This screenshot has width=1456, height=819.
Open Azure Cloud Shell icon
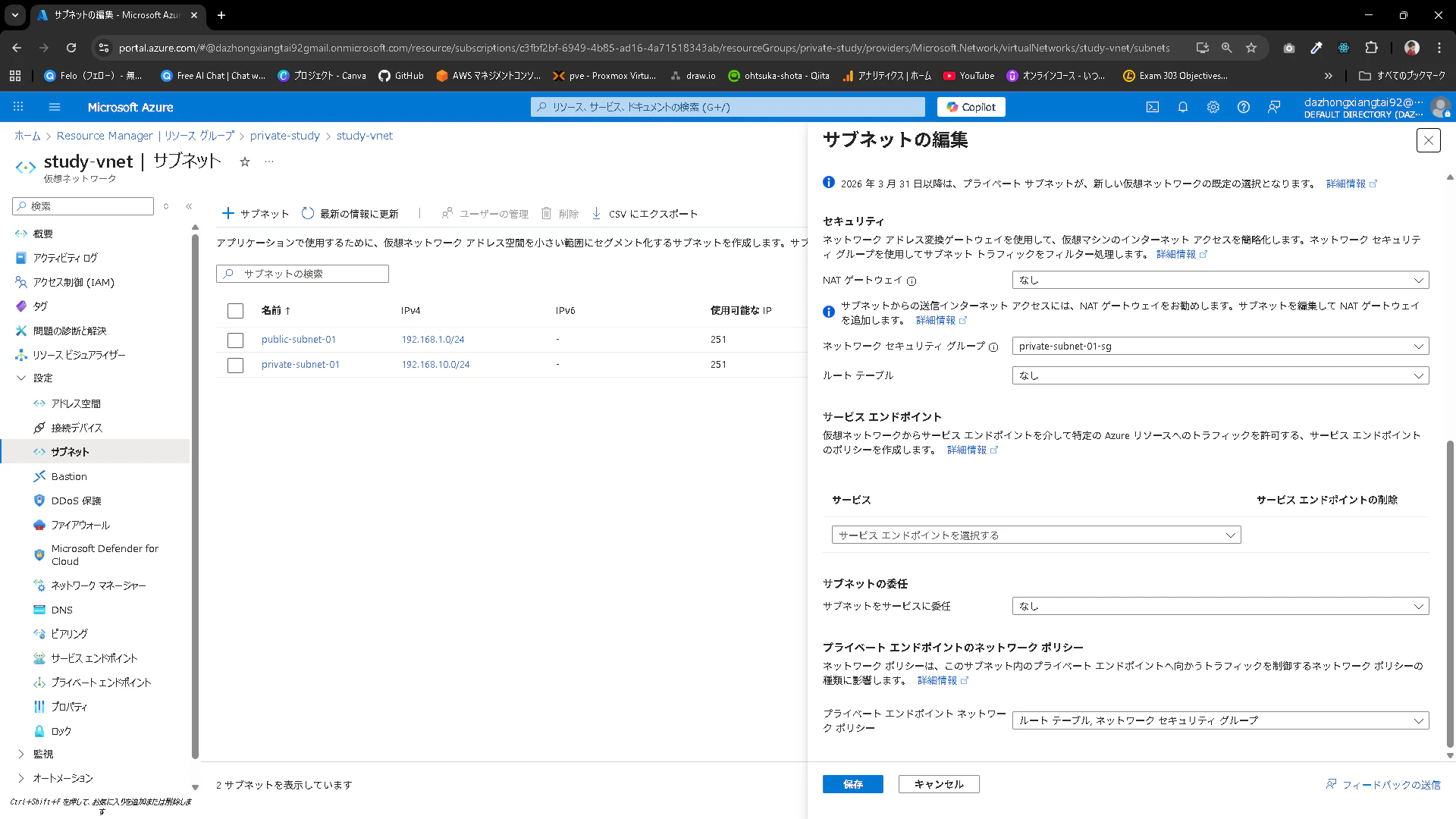click(1152, 107)
